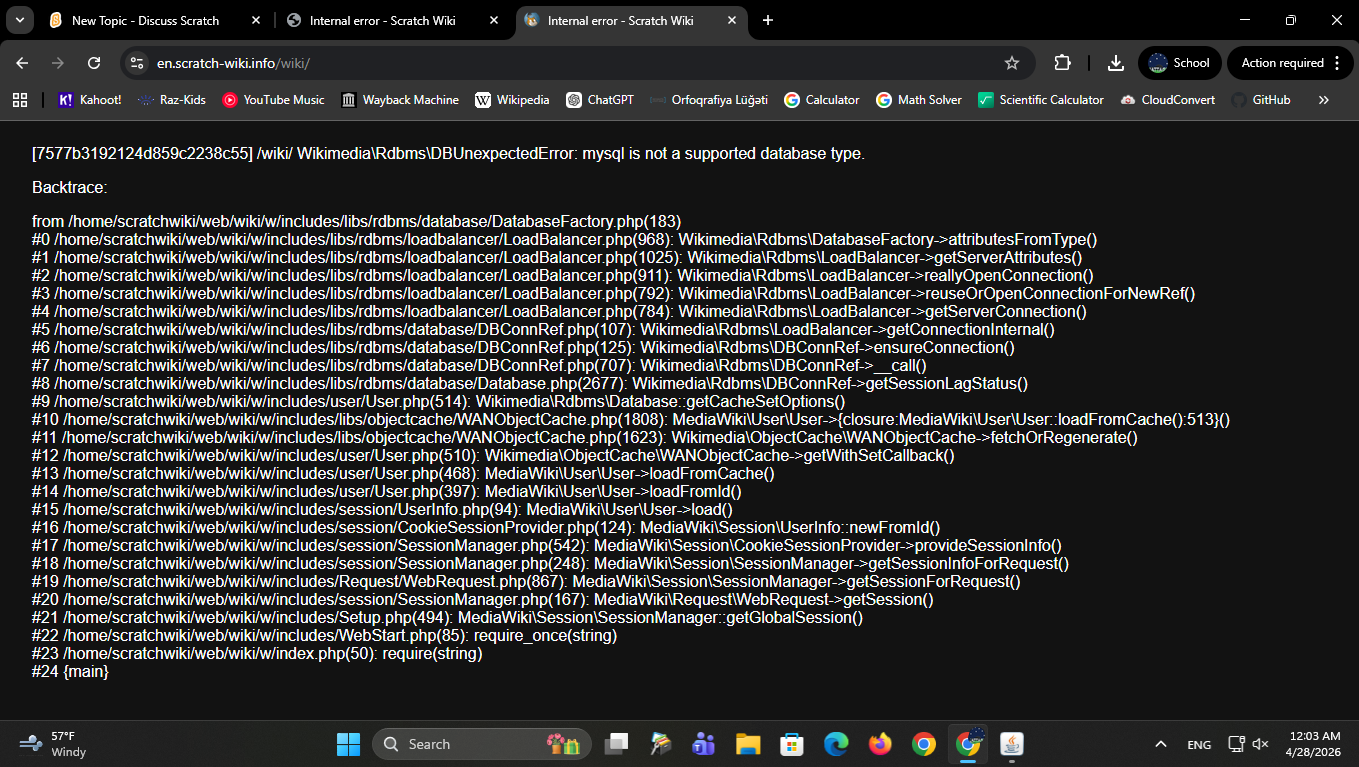Open the Math Solver bookmark
This screenshot has height=767, width=1359.
[918, 100]
